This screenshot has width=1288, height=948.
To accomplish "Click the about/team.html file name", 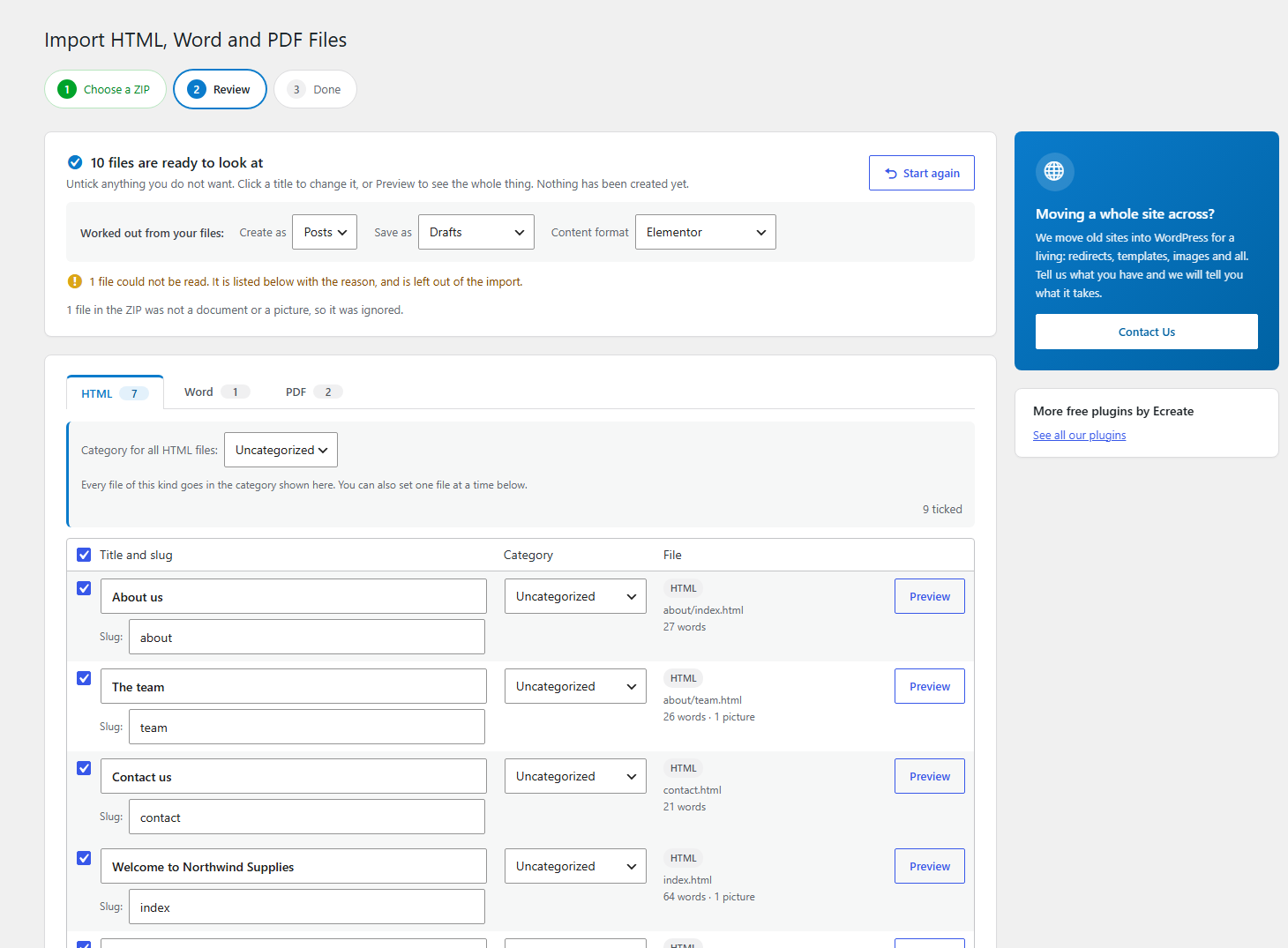I will tap(702, 700).
